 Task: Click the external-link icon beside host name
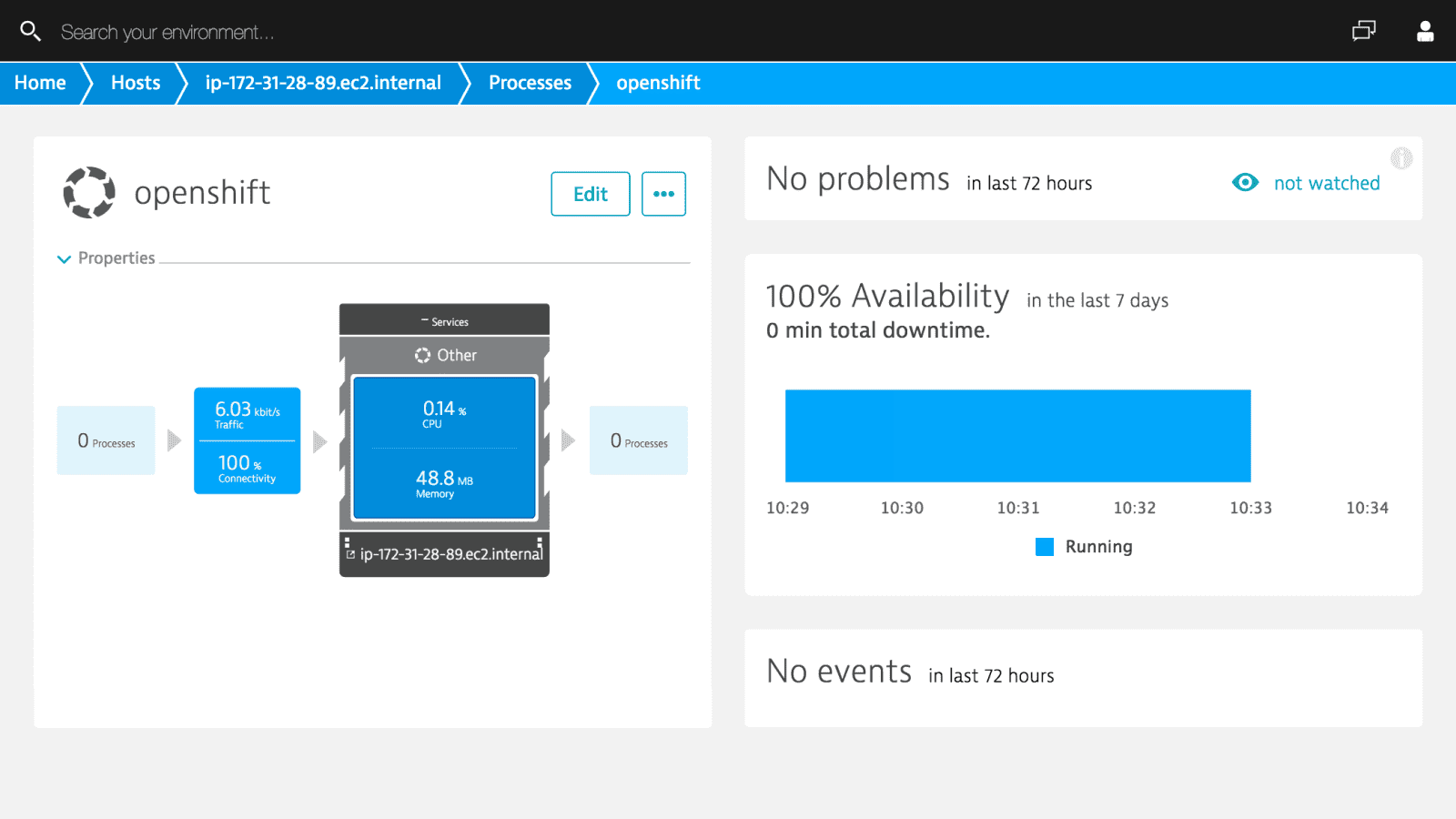click(350, 554)
